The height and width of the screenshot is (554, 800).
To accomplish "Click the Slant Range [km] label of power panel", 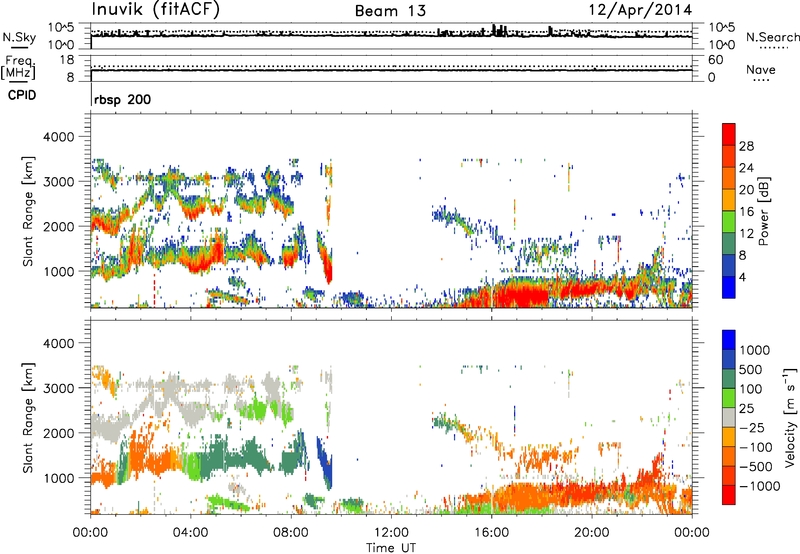I will 28,211.
